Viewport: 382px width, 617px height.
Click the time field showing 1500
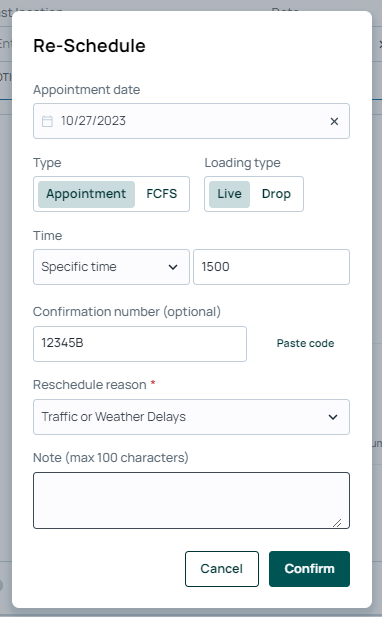coord(271,267)
